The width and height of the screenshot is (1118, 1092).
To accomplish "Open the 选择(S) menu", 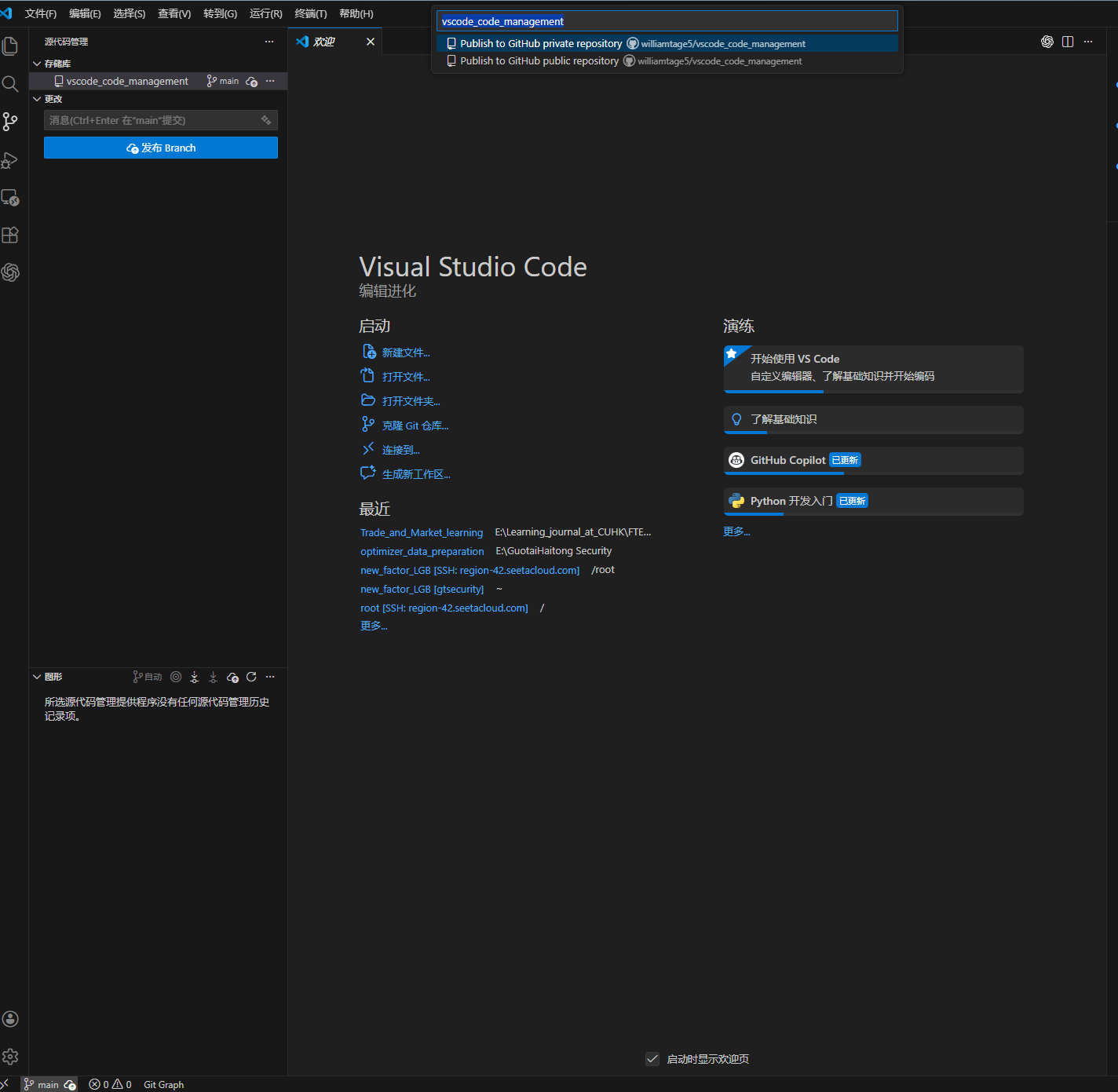I will [x=130, y=13].
